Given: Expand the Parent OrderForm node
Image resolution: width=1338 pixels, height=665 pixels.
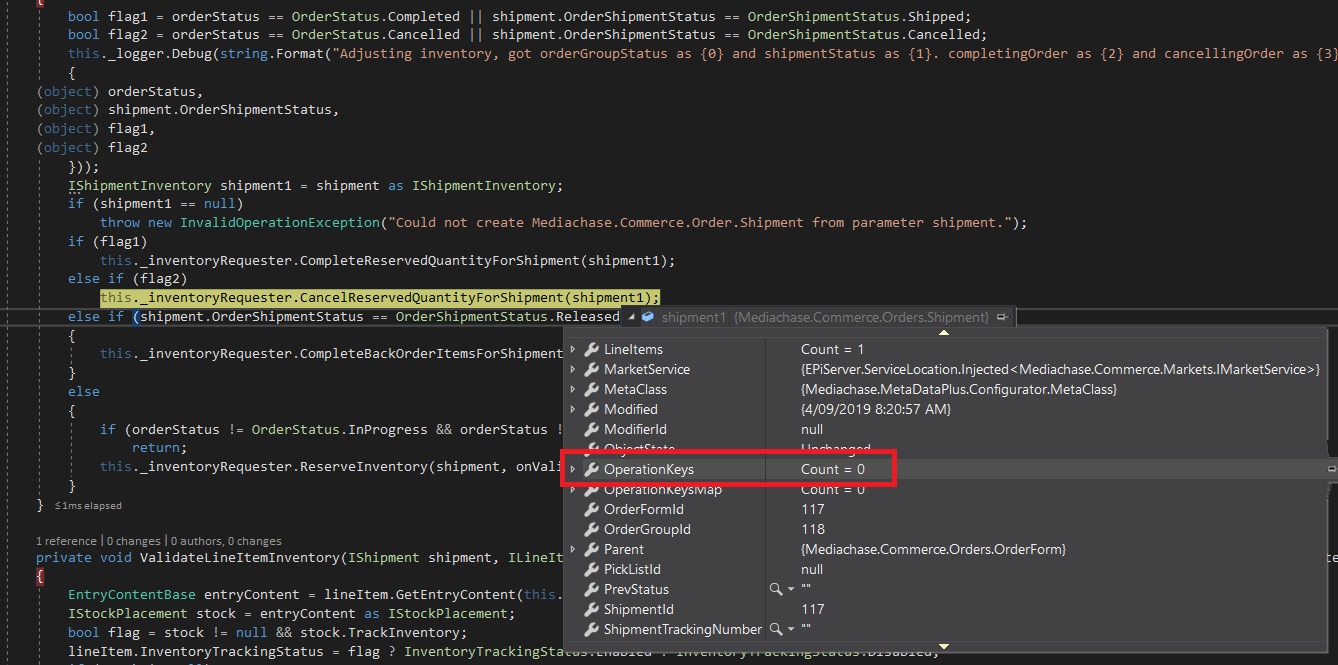Looking at the screenshot, I should (573, 549).
